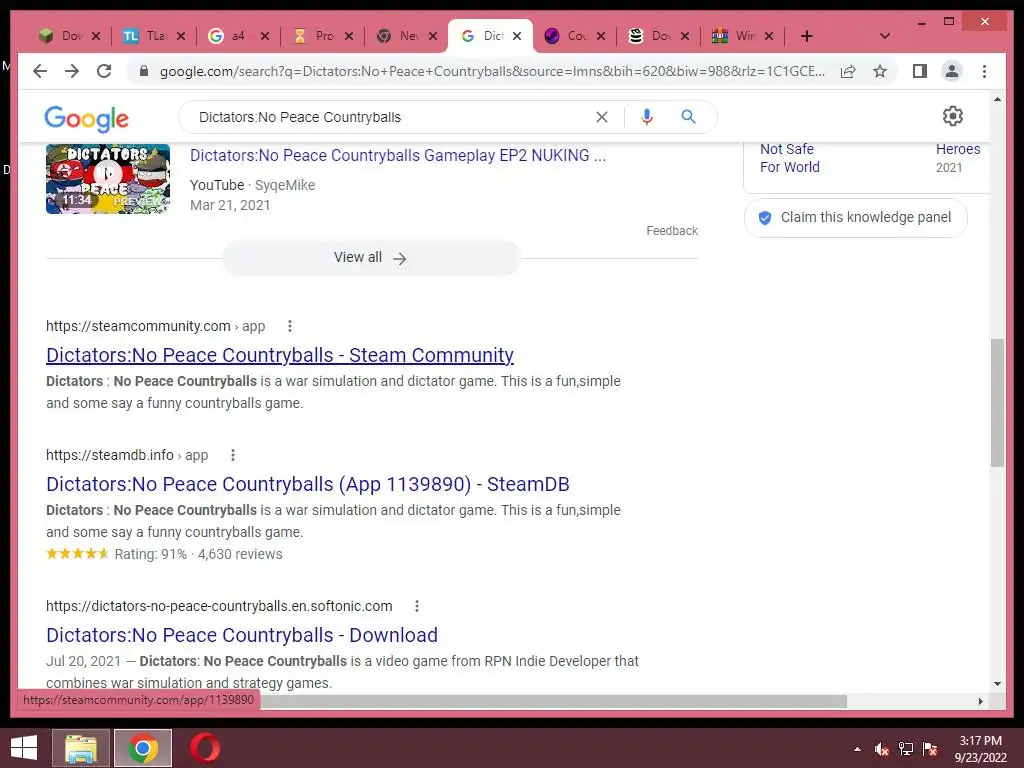Image resolution: width=1024 pixels, height=768 pixels.
Task: Submit search with magnifier icon
Action: pyautogui.click(x=688, y=117)
